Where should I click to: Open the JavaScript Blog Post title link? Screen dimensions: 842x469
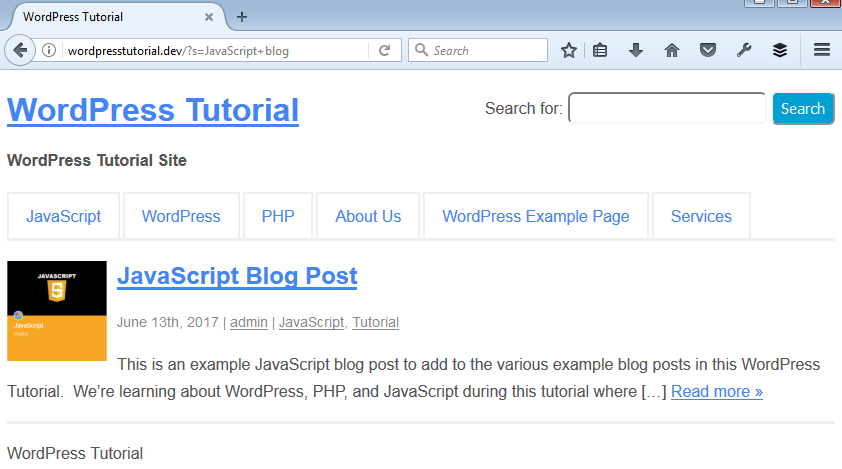[237, 276]
